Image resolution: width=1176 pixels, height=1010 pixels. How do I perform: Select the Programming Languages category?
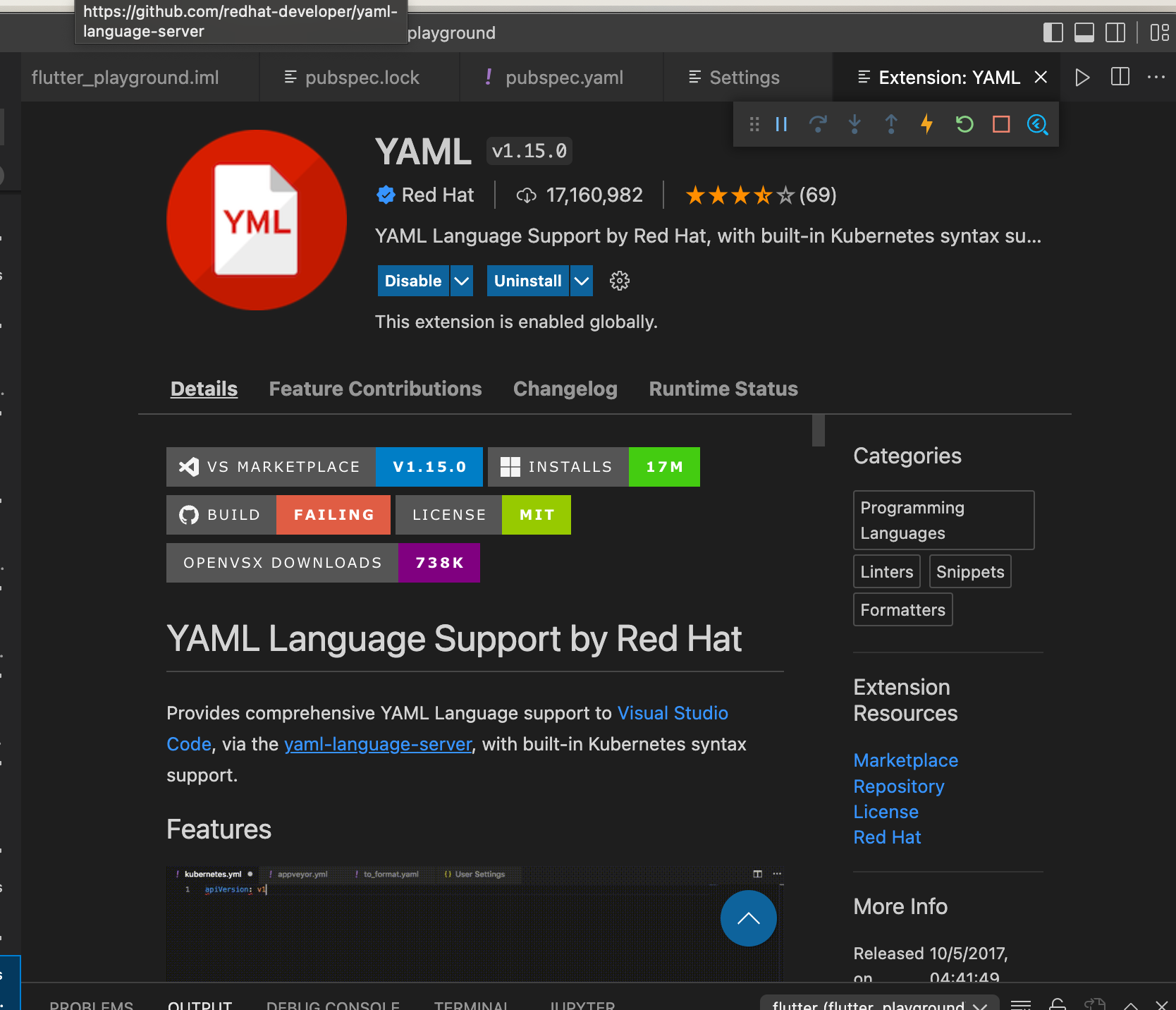pos(943,520)
